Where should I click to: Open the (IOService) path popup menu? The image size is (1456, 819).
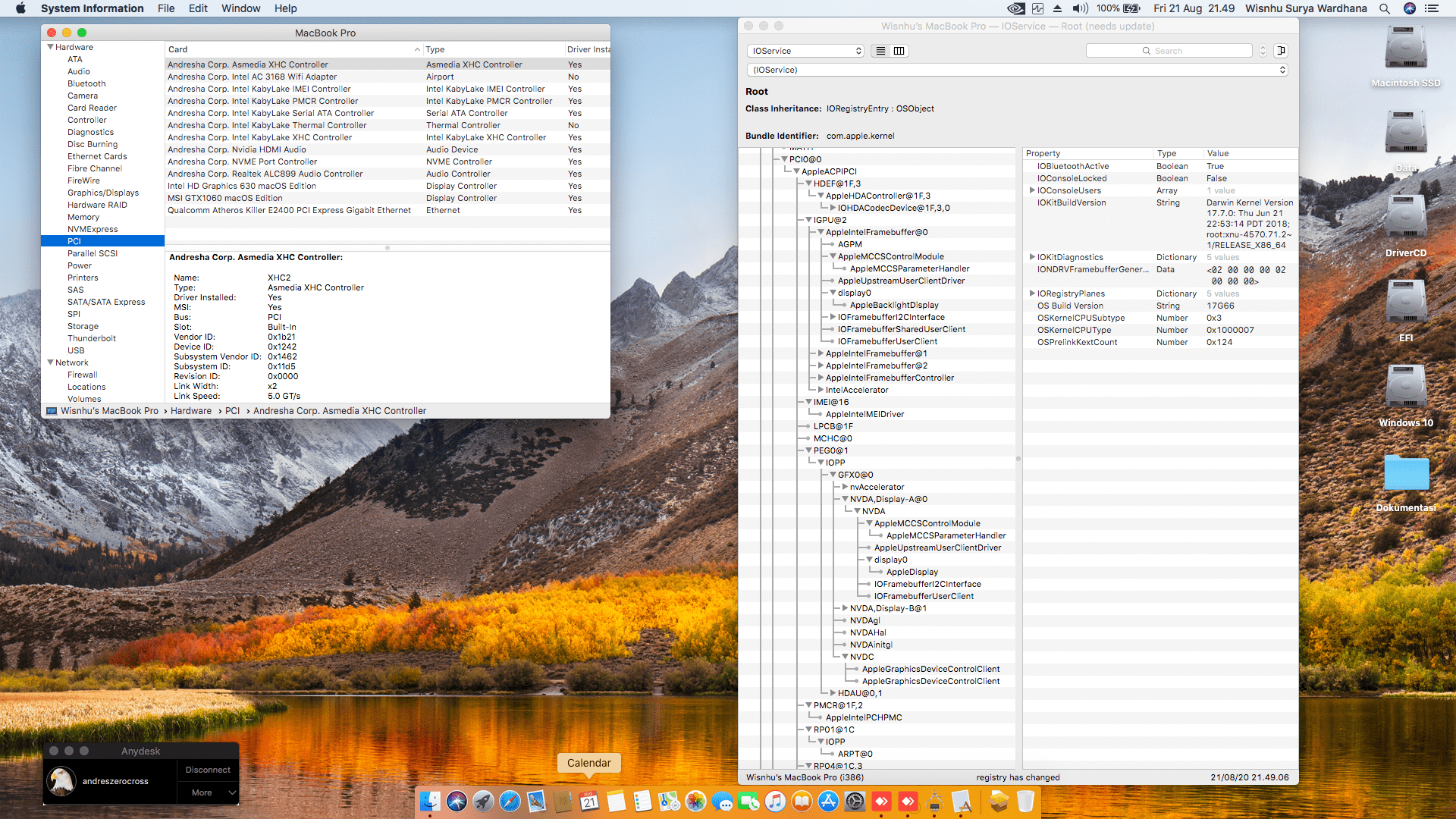point(1016,70)
